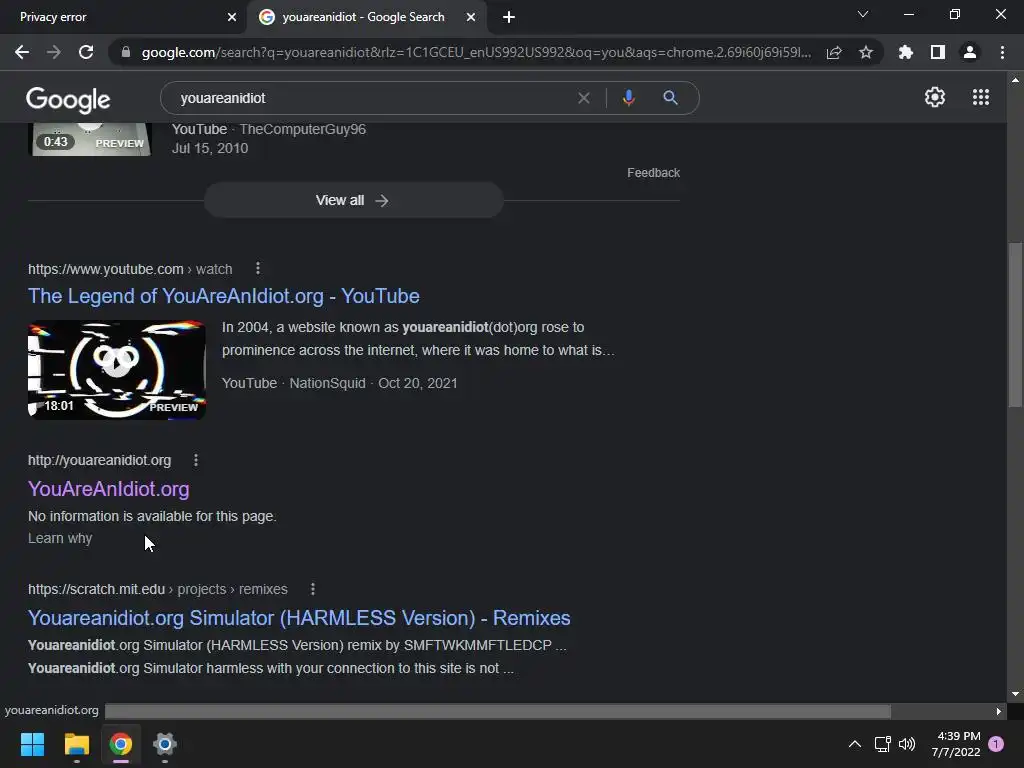Focus the Chrome address bar URL

[x=475, y=52]
